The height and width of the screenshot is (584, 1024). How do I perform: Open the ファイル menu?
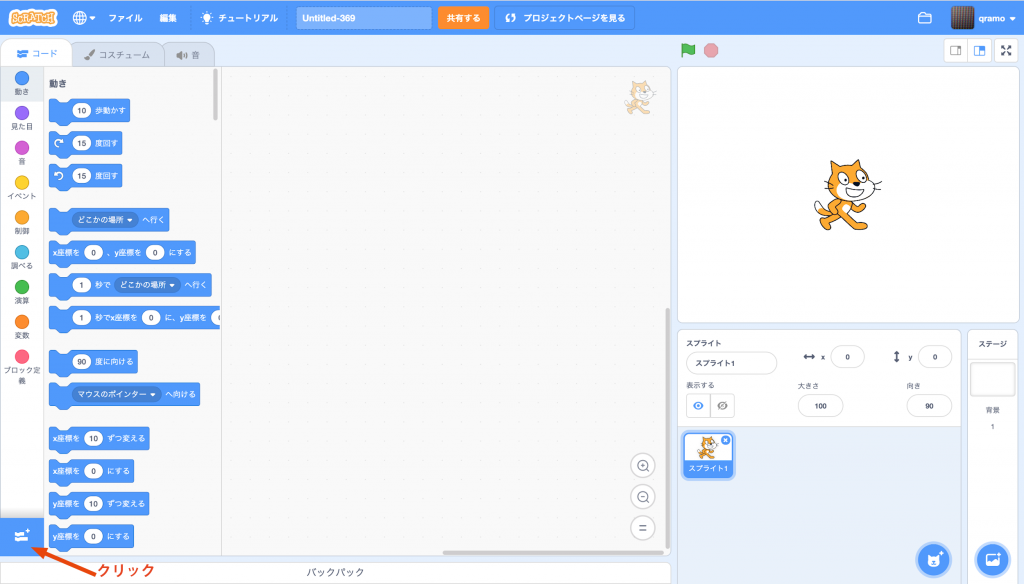[x=125, y=18]
